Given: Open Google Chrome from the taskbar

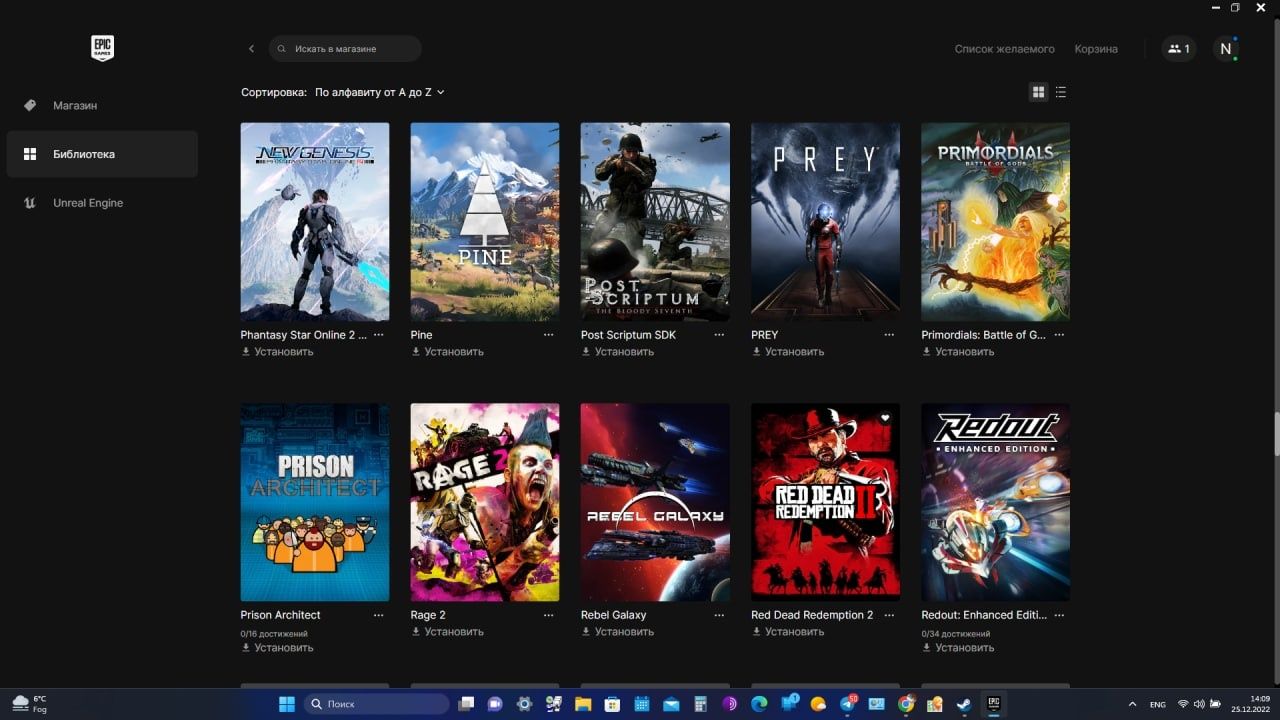Looking at the screenshot, I should (906, 704).
